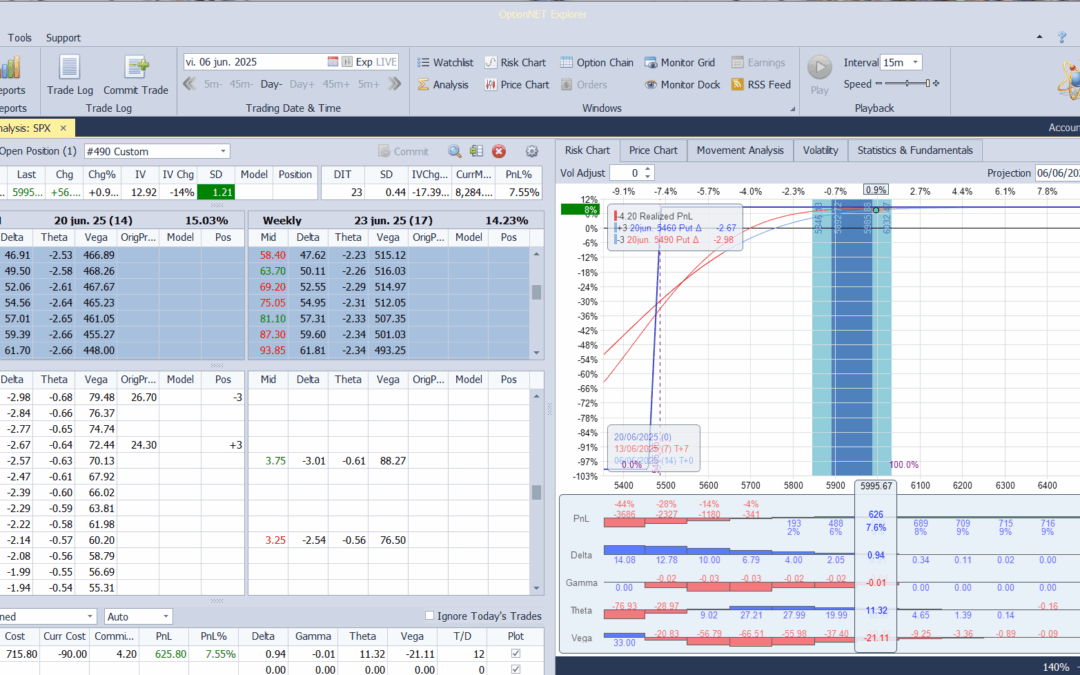Click the magnifier search icon in position toolbar
Image resolution: width=1080 pixels, height=675 pixels.
pos(455,152)
